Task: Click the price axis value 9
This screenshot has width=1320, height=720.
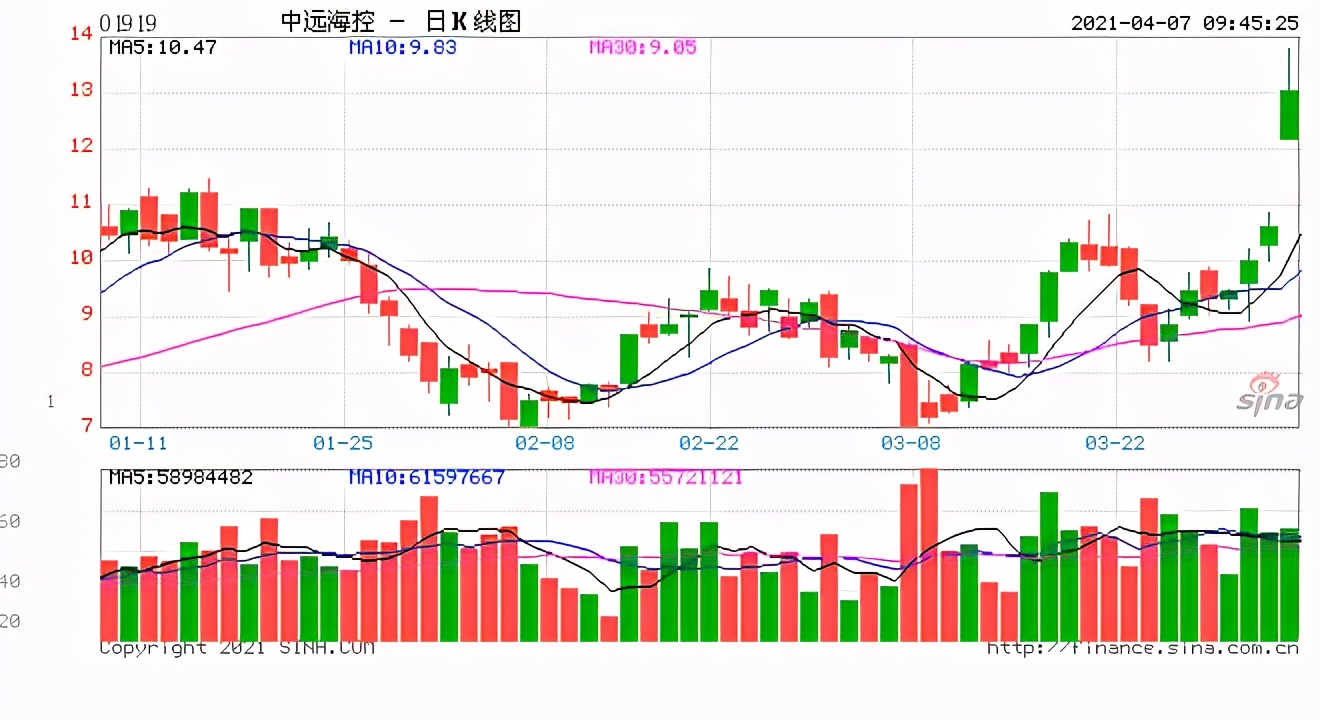Action: tap(87, 314)
